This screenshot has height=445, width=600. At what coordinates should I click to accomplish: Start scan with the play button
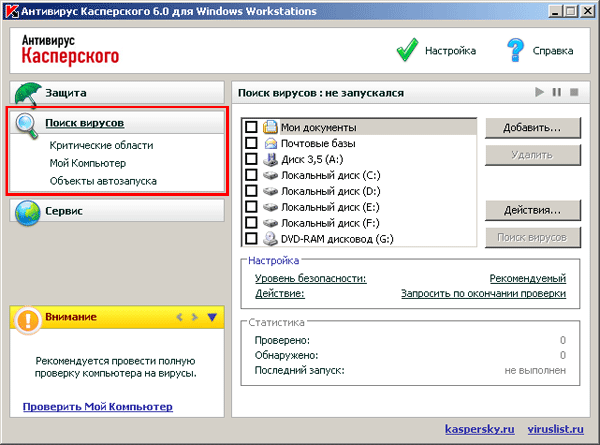(539, 92)
